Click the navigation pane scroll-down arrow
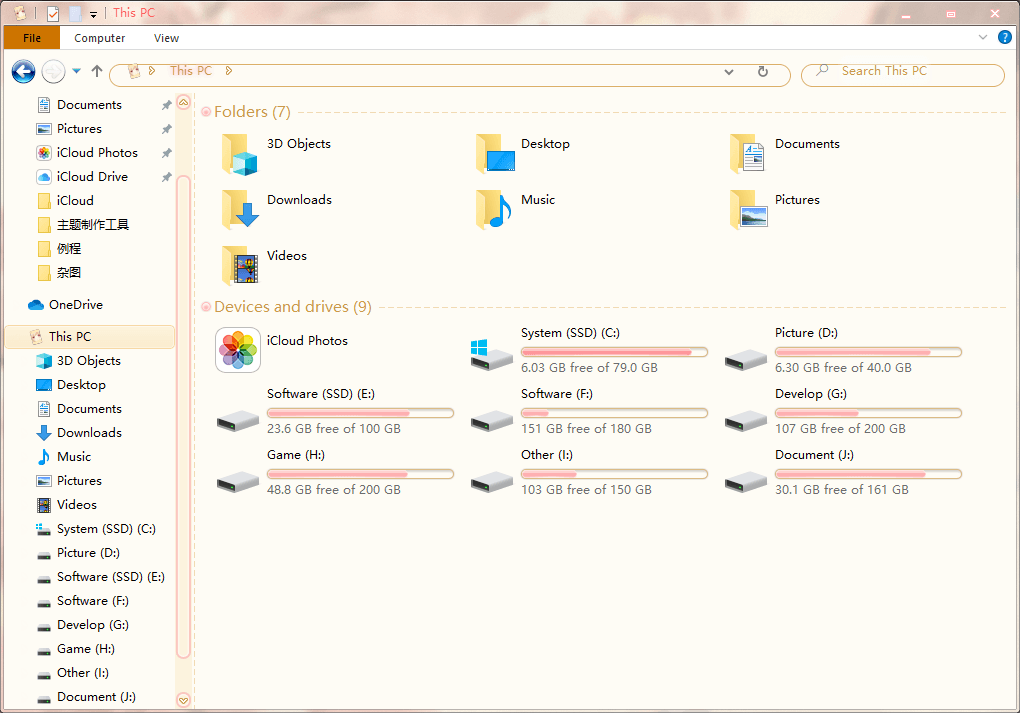The height and width of the screenshot is (713, 1020). (183, 700)
